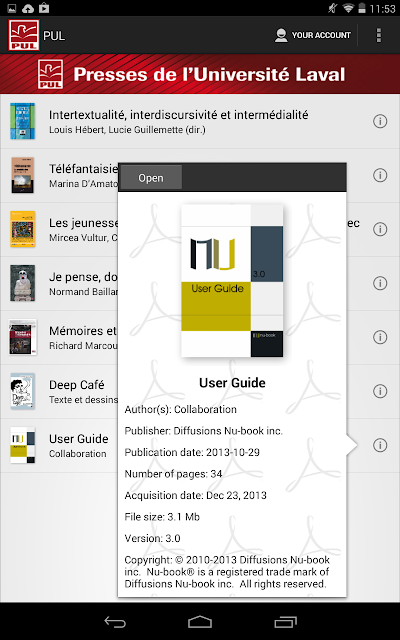Open User Guide list cover thumbnail
This screenshot has width=400, height=640.
[22, 445]
